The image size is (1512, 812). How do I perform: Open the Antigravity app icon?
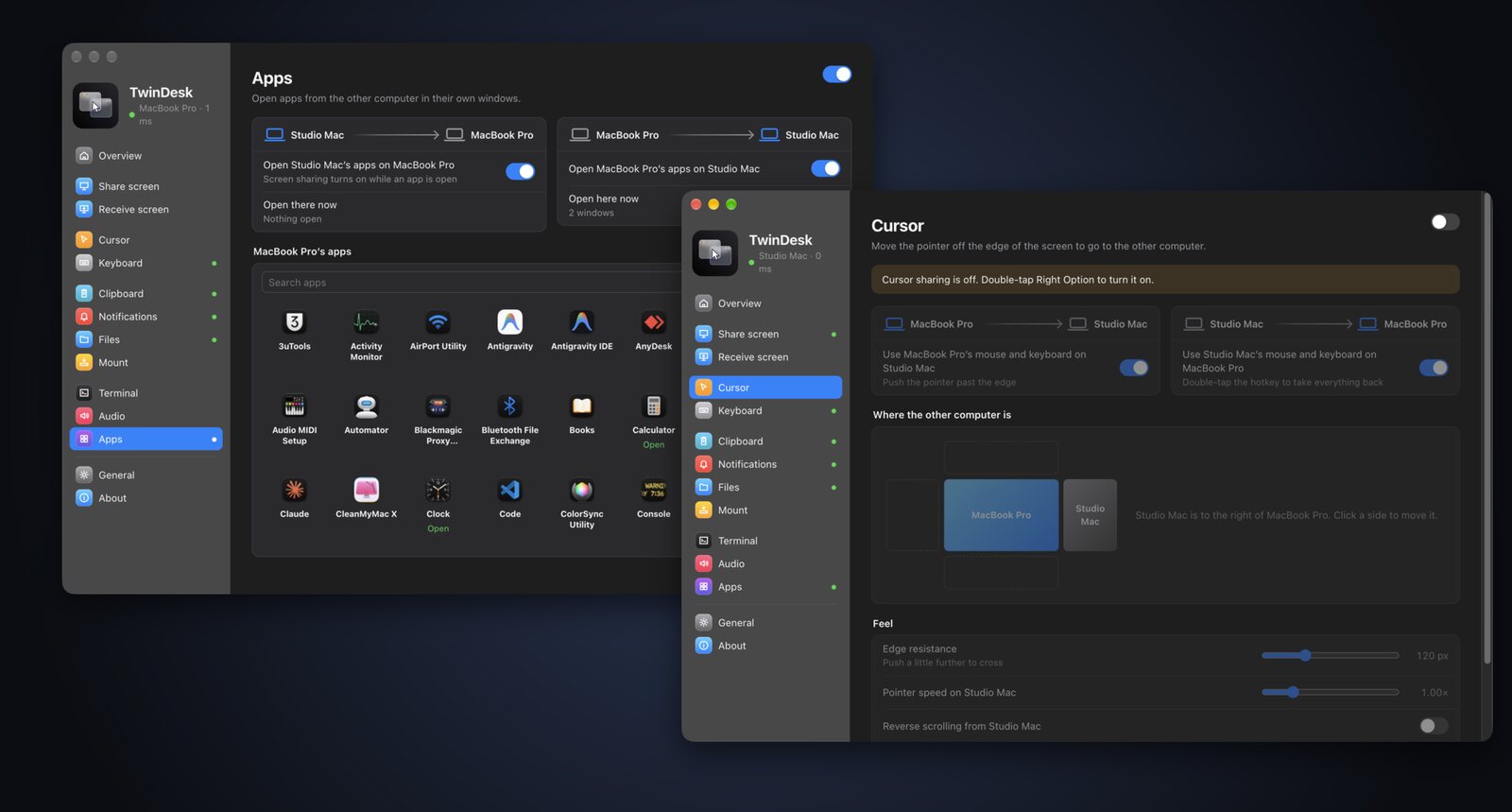tap(509, 323)
